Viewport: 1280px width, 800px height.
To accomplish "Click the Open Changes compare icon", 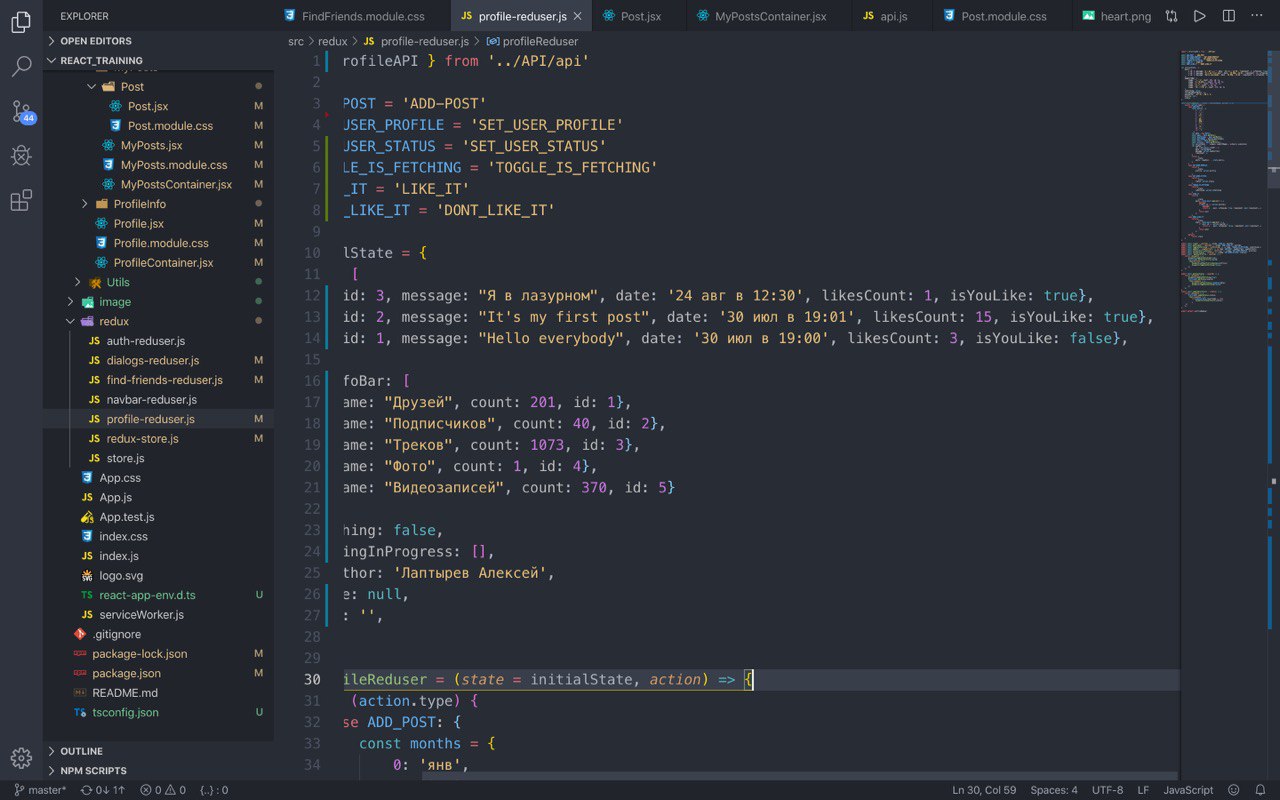I will tap(1171, 16).
